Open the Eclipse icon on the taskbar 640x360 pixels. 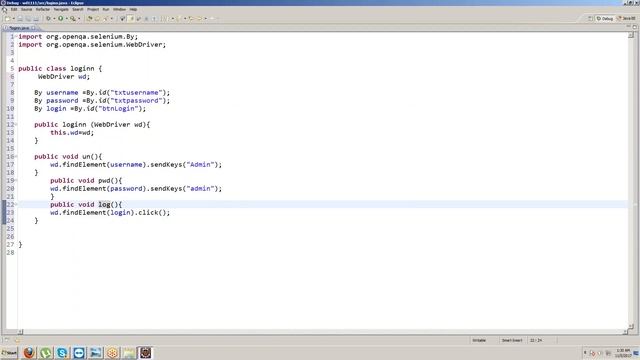(x=146, y=353)
